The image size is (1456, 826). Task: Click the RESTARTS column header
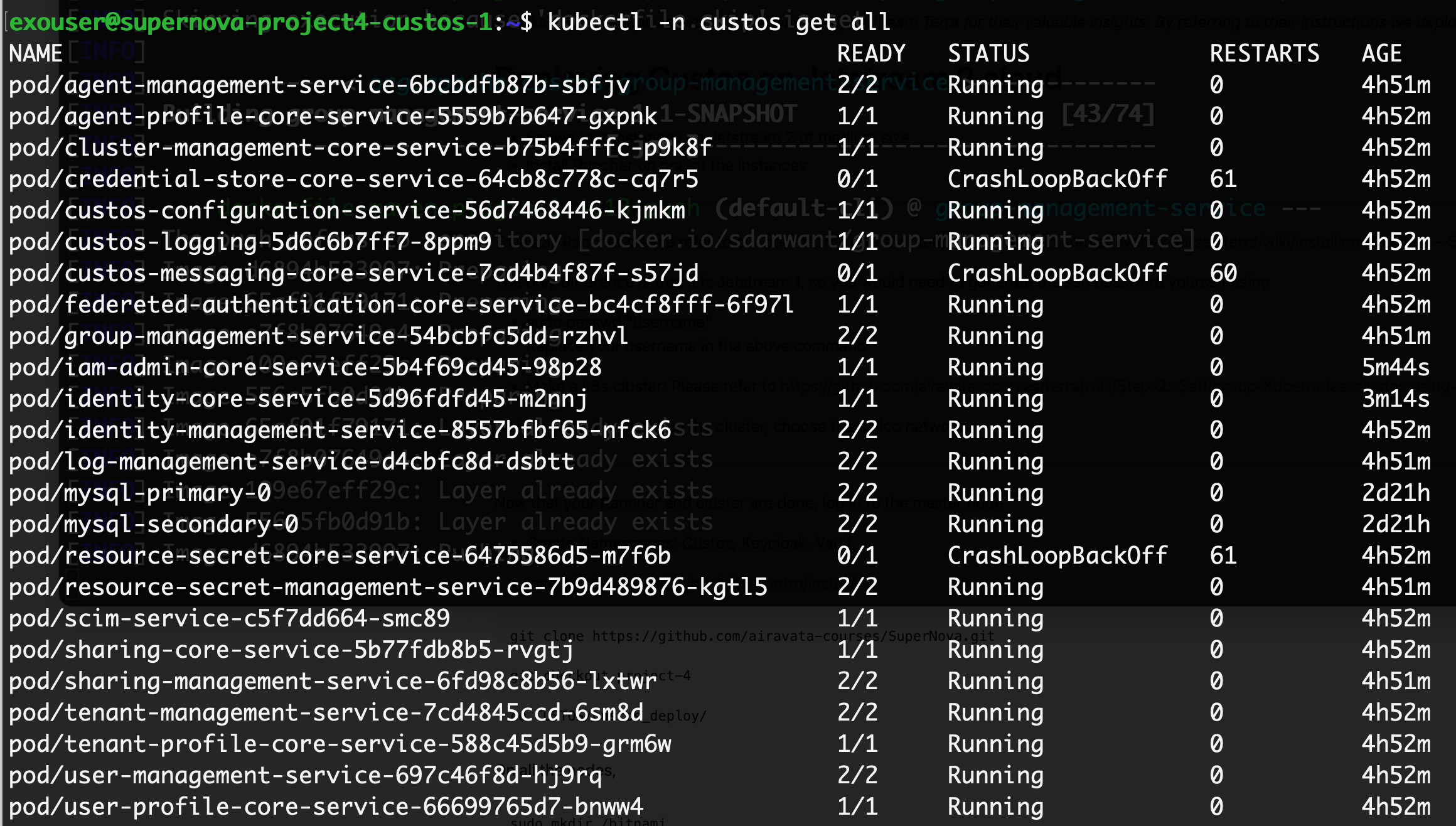pyautogui.click(x=1265, y=53)
